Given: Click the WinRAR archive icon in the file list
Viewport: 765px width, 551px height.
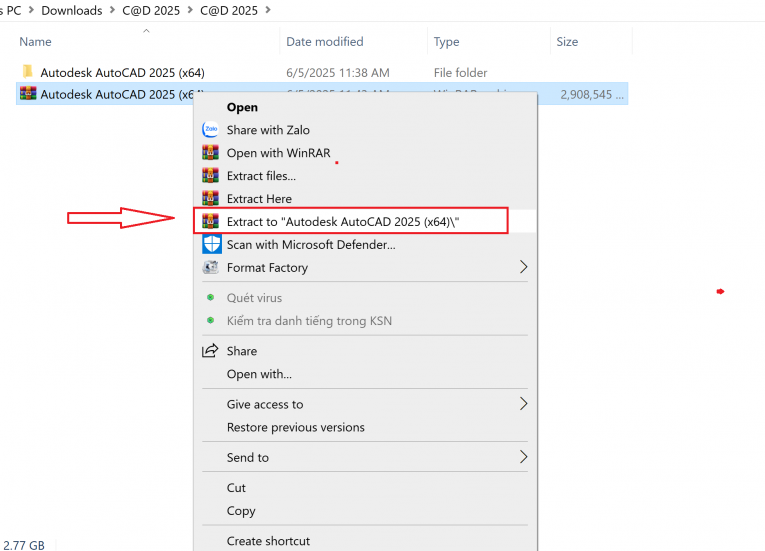Looking at the screenshot, I should [28, 93].
